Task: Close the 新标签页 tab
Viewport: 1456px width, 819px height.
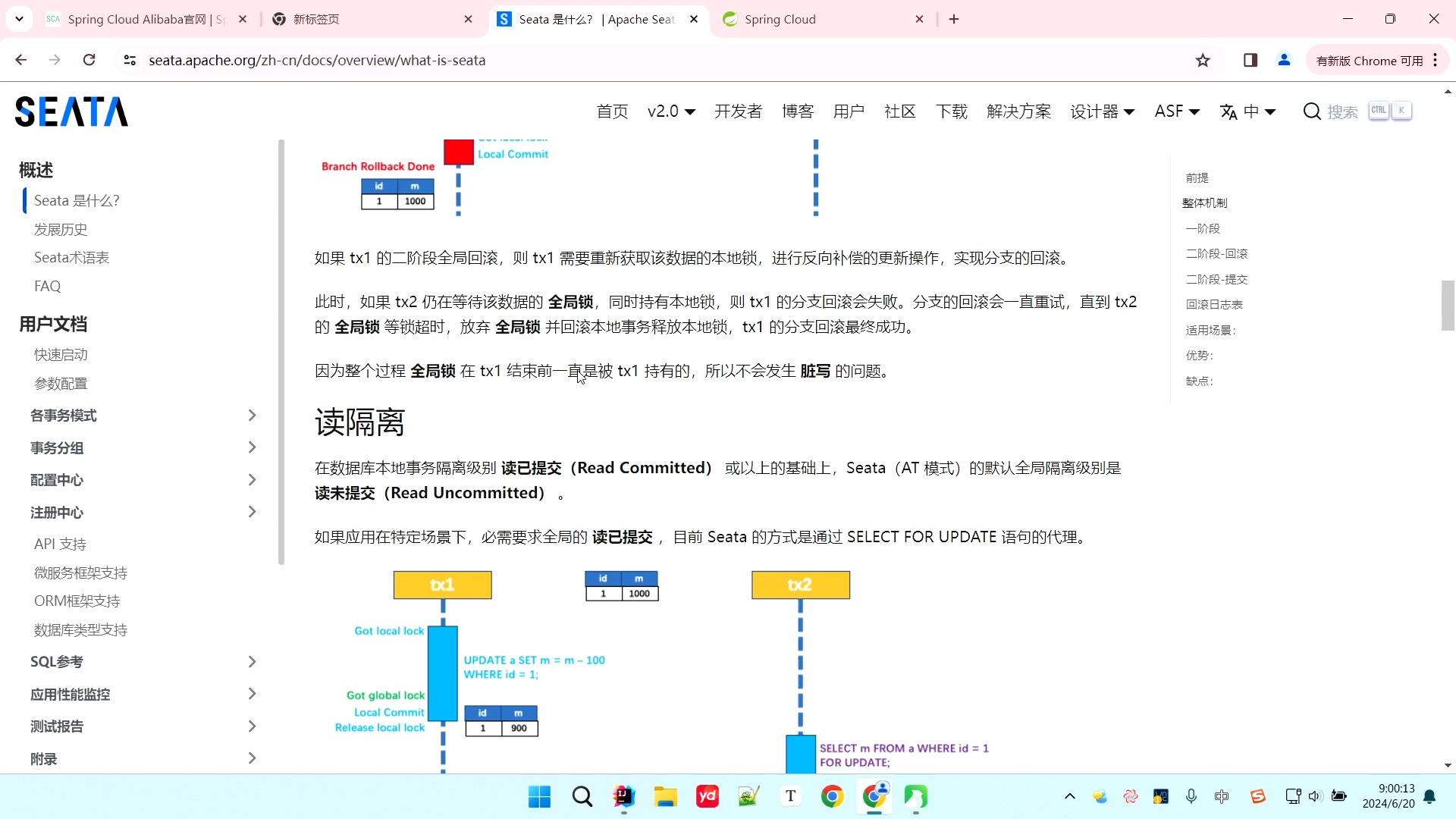Action: 468,19
